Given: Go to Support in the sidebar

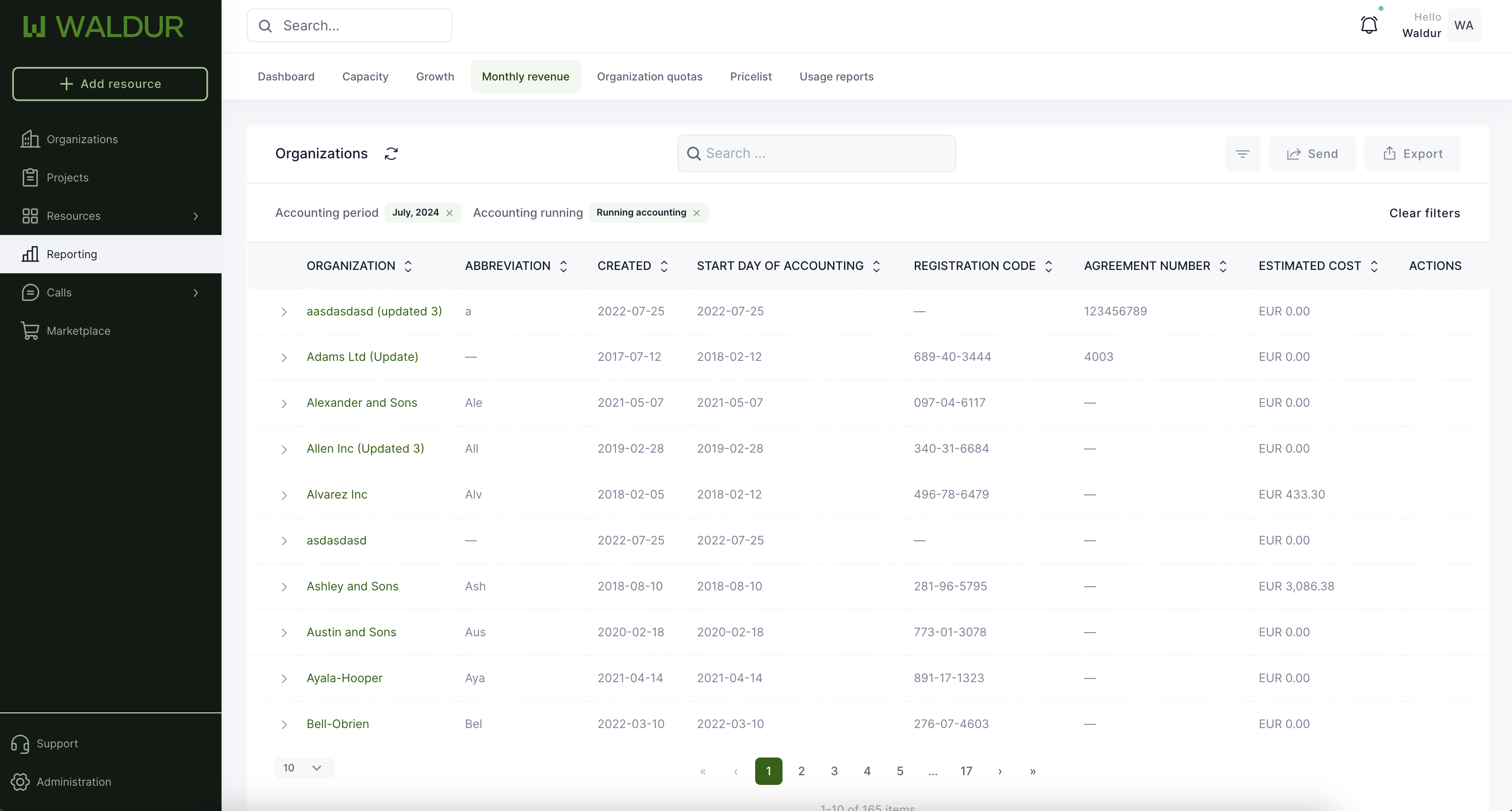Looking at the screenshot, I should 57,744.
